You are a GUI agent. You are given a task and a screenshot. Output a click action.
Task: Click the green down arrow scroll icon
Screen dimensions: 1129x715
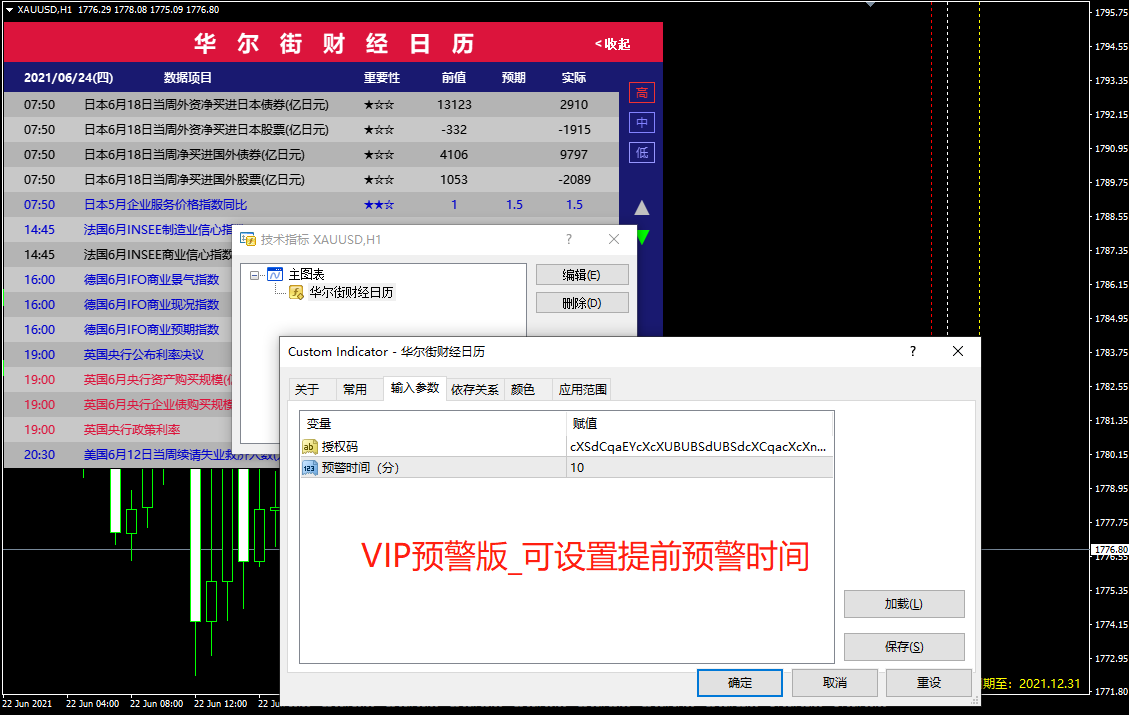click(643, 237)
